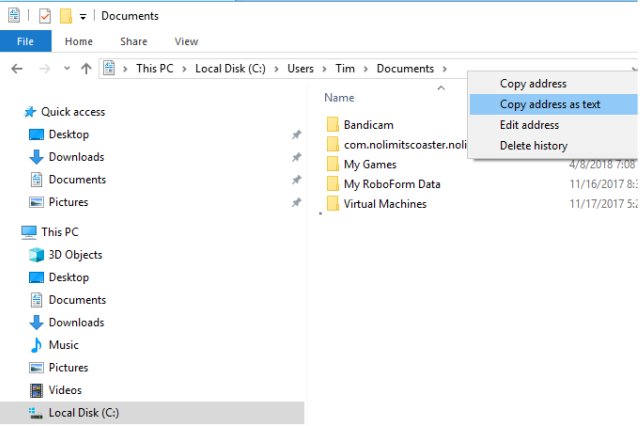Choose Delete history from context menu
Screen dimensions: 640x426
point(553,146)
